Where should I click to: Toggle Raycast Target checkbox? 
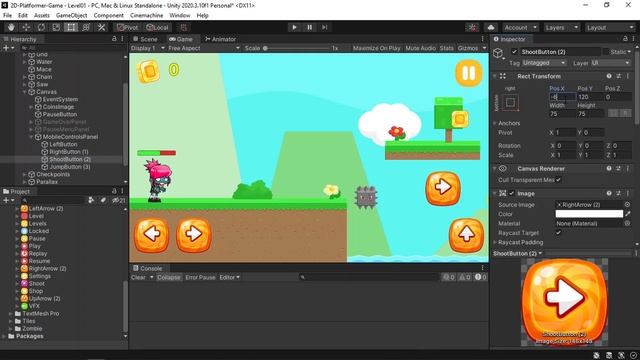point(558,233)
